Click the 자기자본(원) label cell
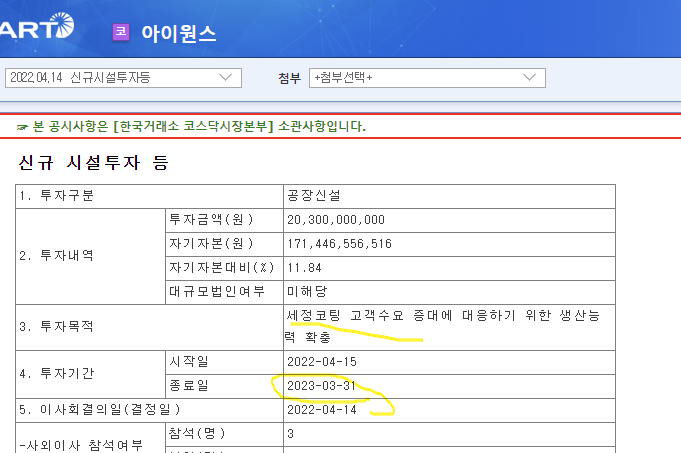The width and height of the screenshot is (681, 453). [x=224, y=244]
